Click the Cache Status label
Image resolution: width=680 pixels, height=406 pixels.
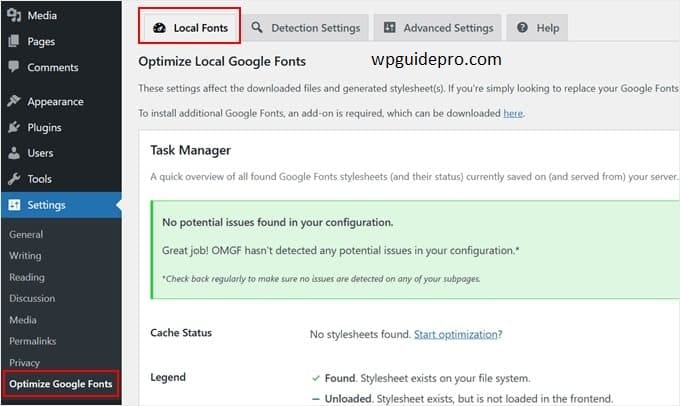pyautogui.click(x=181, y=333)
